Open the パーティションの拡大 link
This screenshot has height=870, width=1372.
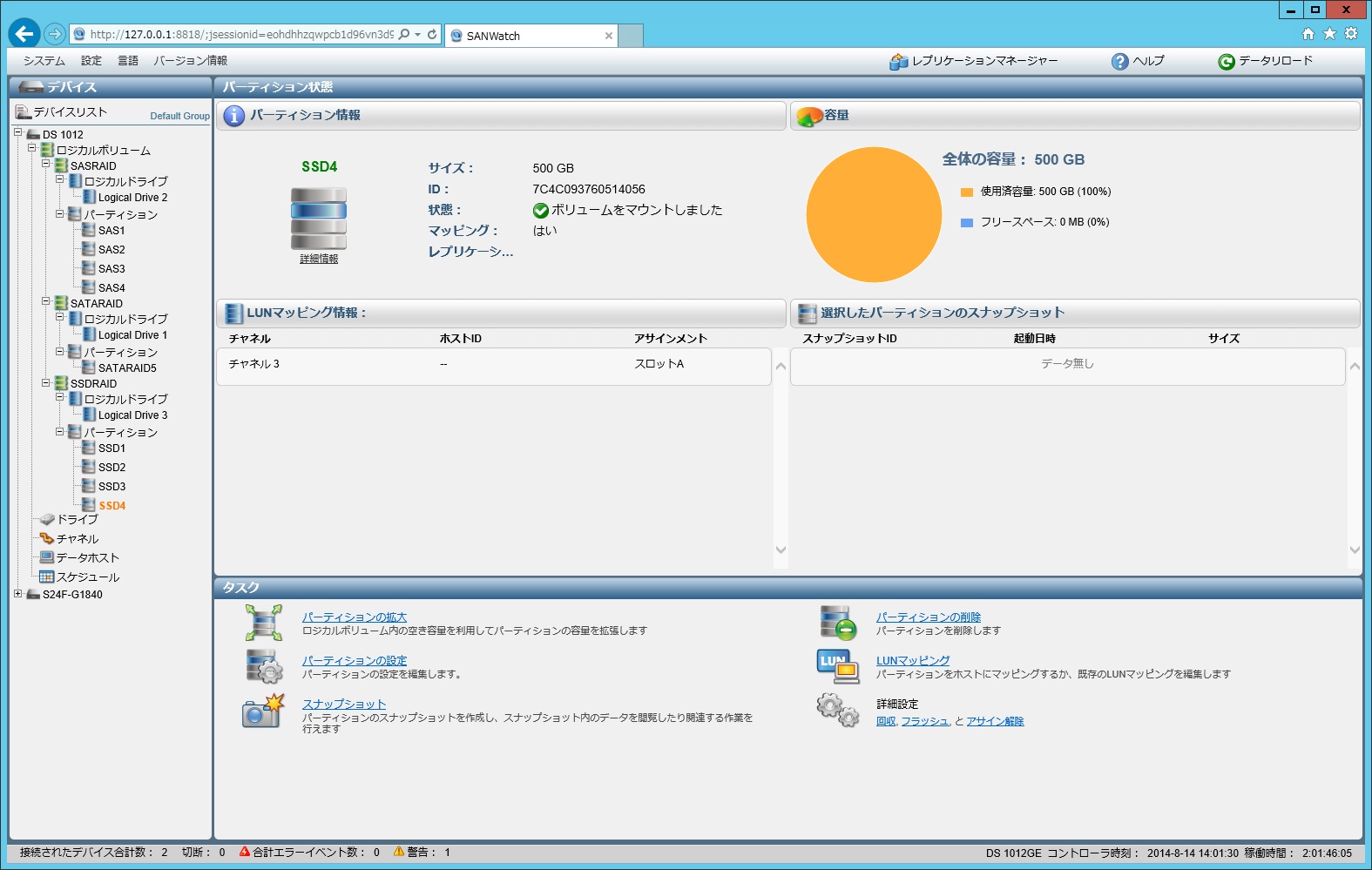[x=354, y=617]
